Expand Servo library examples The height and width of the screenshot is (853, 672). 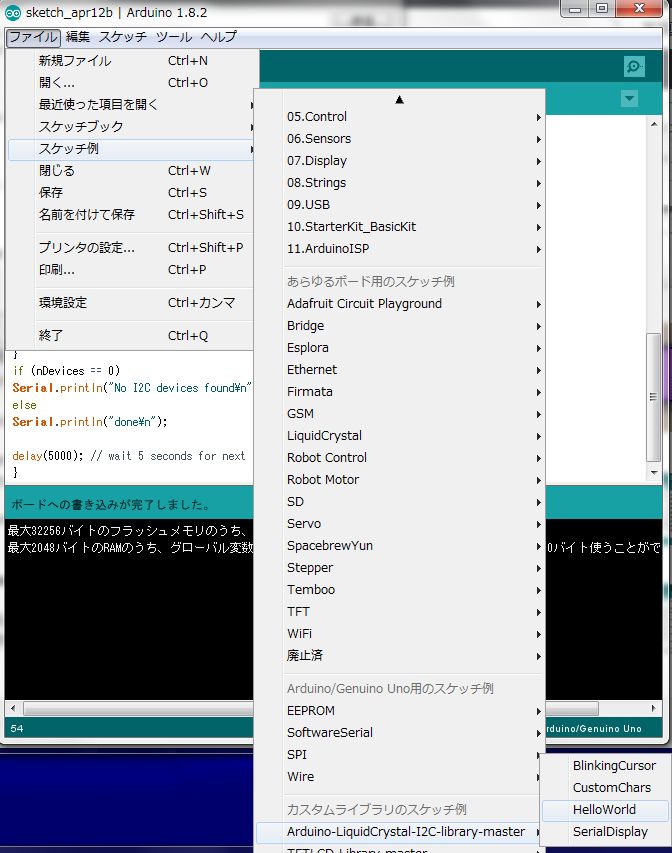coord(400,524)
